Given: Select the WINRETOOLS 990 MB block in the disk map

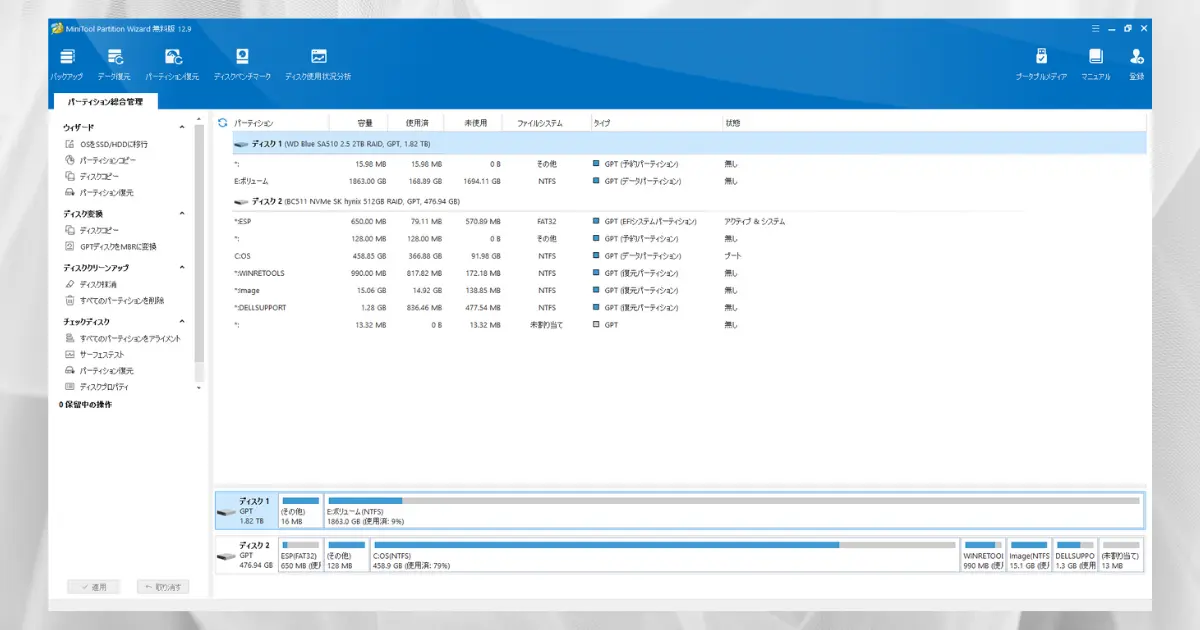Looking at the screenshot, I should 982,555.
